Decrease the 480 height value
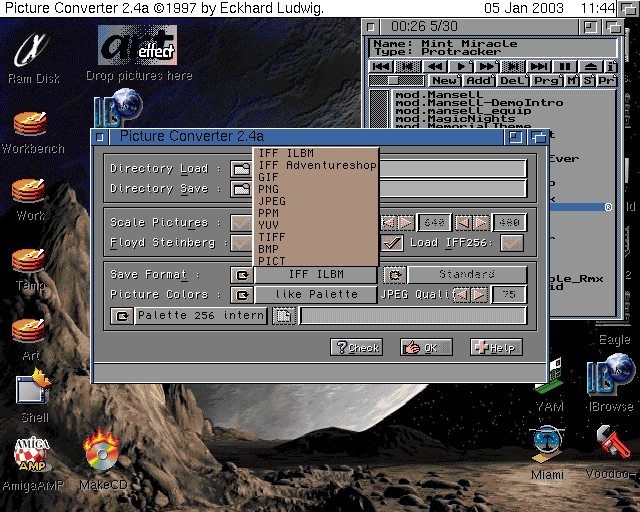Viewport: 640px width, 512px height. coord(464,223)
